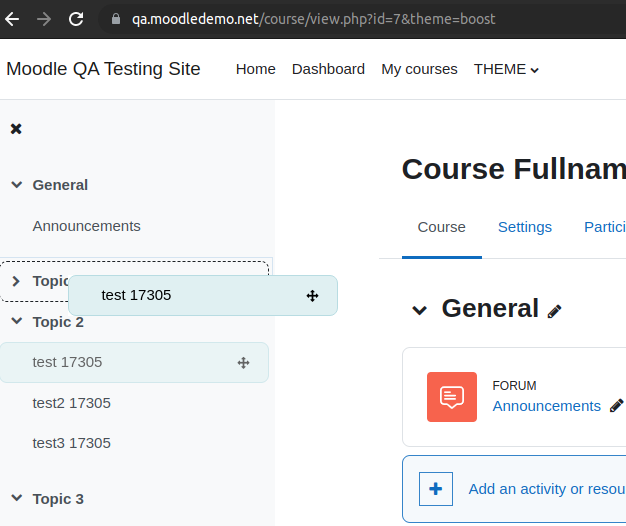
Task: Click the Course Fullname heading
Action: pos(514,169)
